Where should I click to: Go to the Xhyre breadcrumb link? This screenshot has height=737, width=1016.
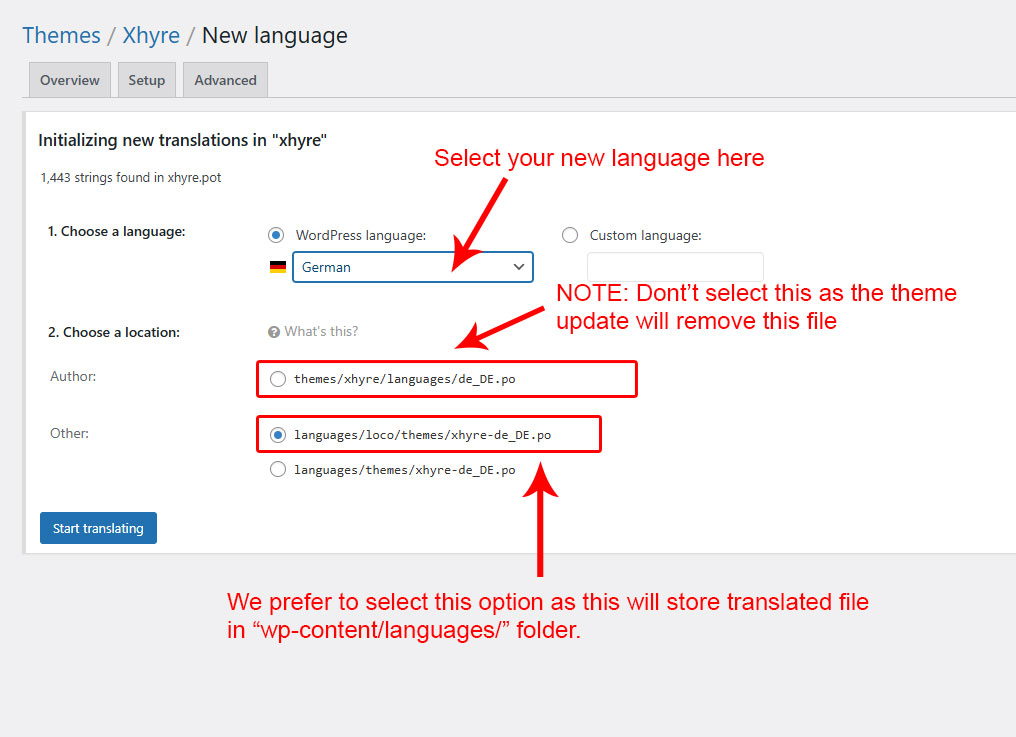[151, 36]
